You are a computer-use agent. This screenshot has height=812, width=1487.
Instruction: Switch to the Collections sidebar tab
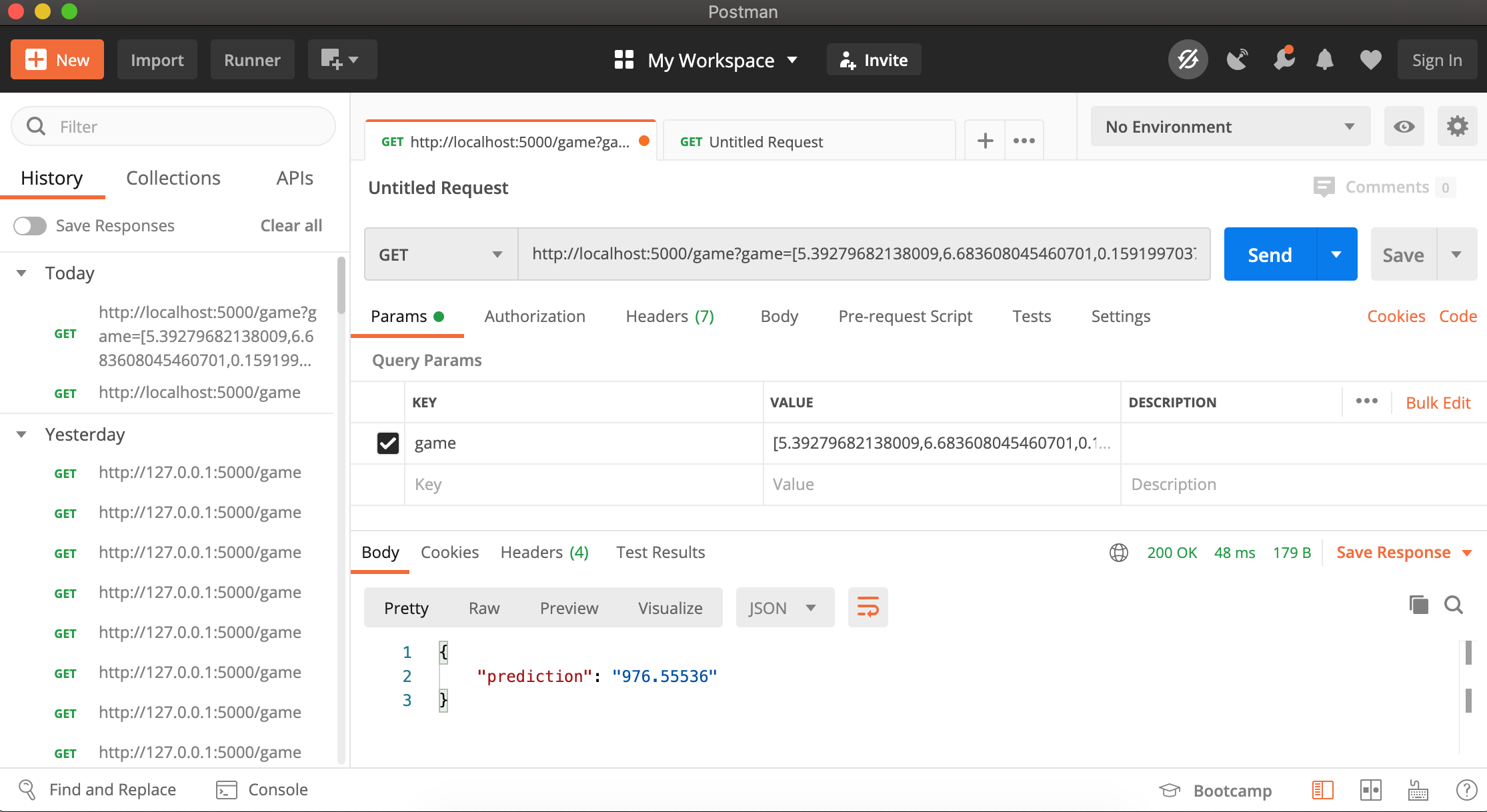[173, 178]
